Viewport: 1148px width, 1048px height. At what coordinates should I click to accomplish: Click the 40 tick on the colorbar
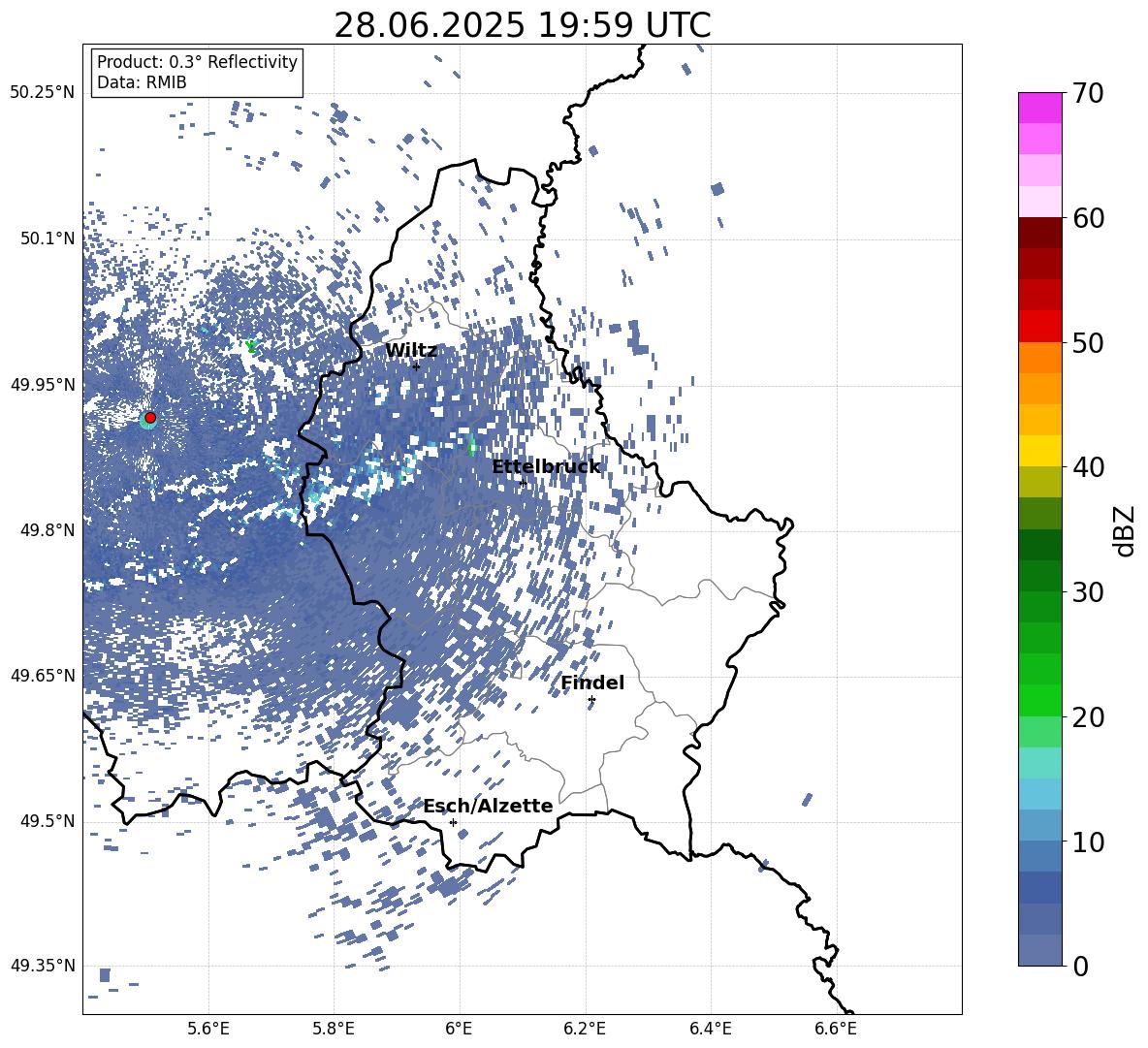point(1089,467)
